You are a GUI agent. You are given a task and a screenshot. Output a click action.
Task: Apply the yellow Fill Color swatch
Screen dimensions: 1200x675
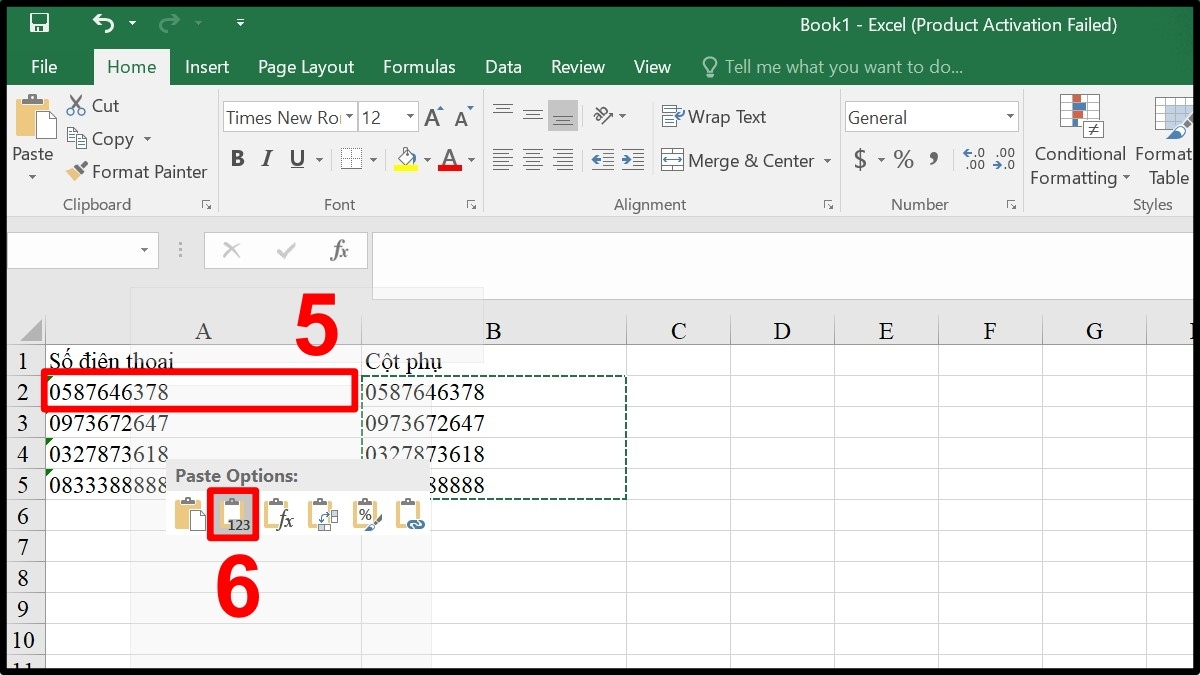coord(406,159)
